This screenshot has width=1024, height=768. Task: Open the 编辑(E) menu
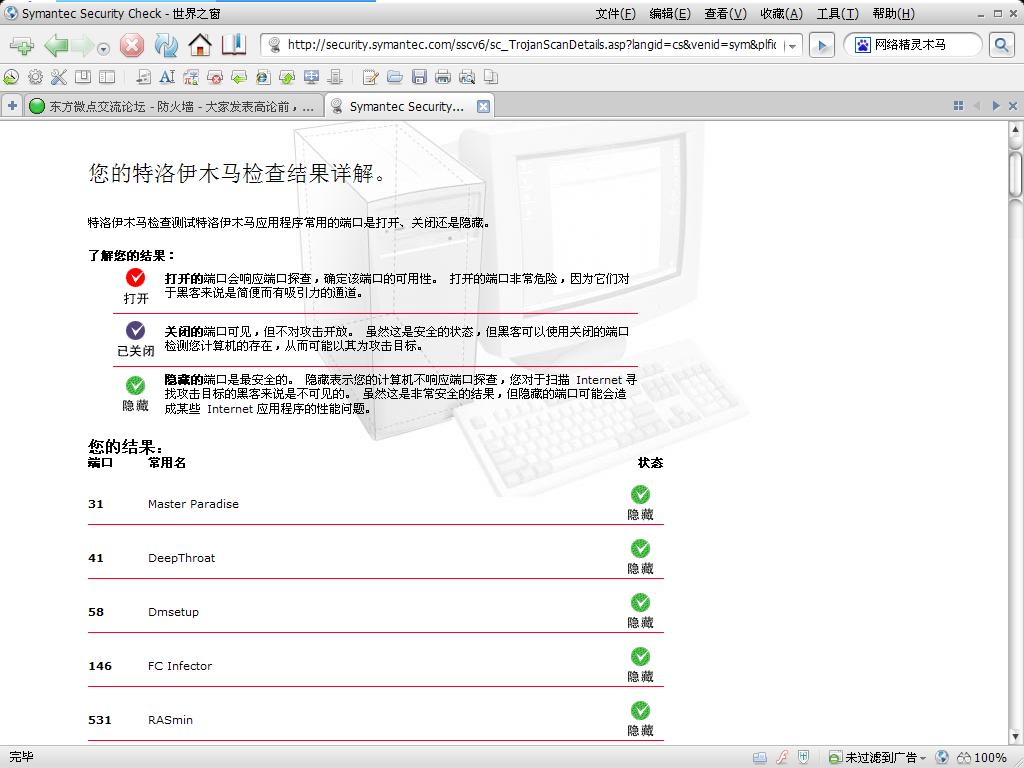click(x=669, y=14)
